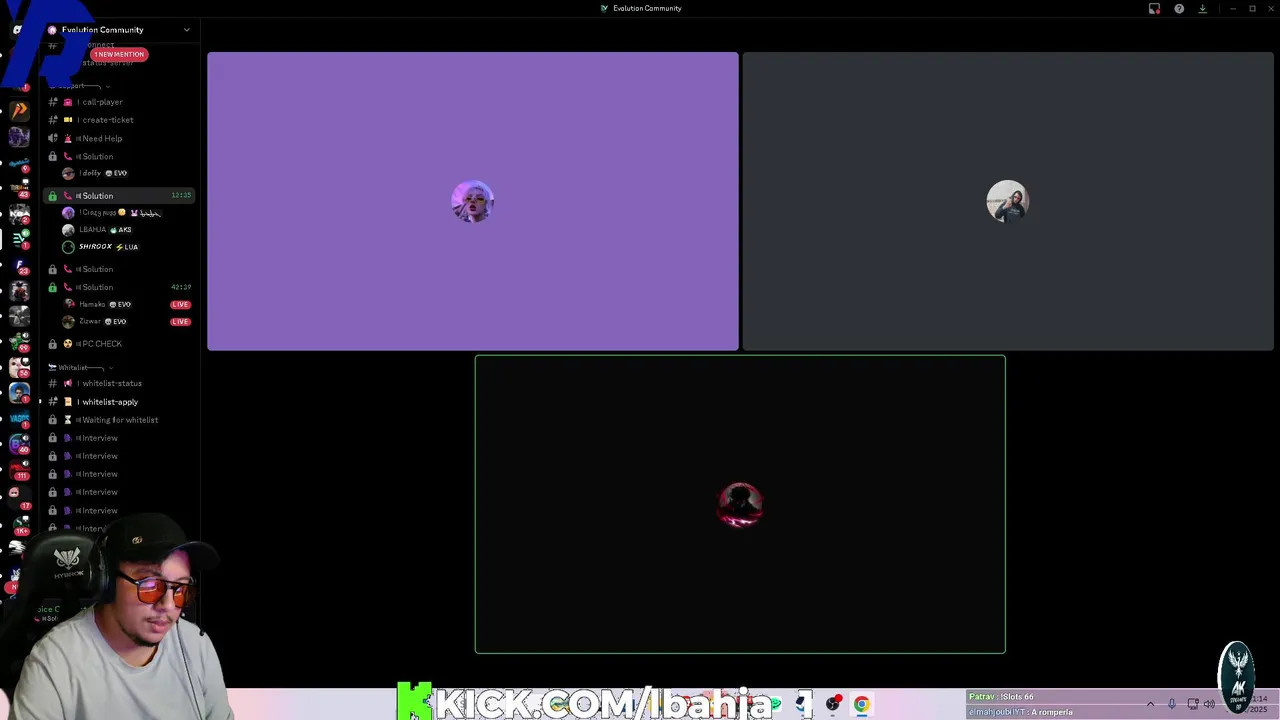Click user dolly in the voice channel
1280x720 pixels.
95,173
